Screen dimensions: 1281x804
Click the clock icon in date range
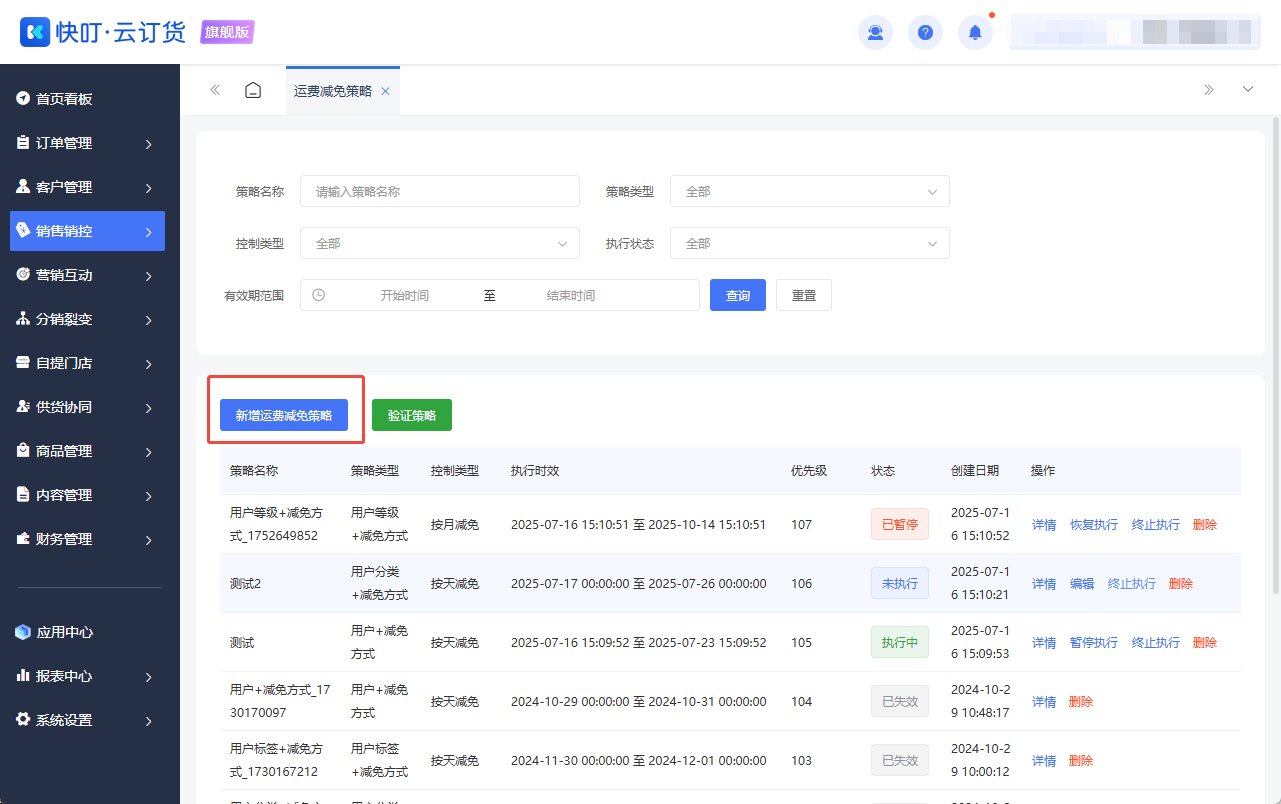tap(319, 295)
